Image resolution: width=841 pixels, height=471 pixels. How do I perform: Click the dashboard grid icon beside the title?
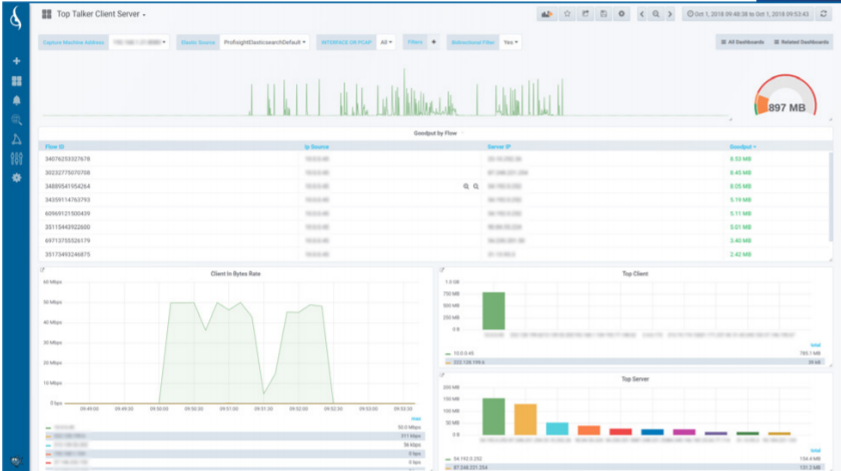coord(47,14)
